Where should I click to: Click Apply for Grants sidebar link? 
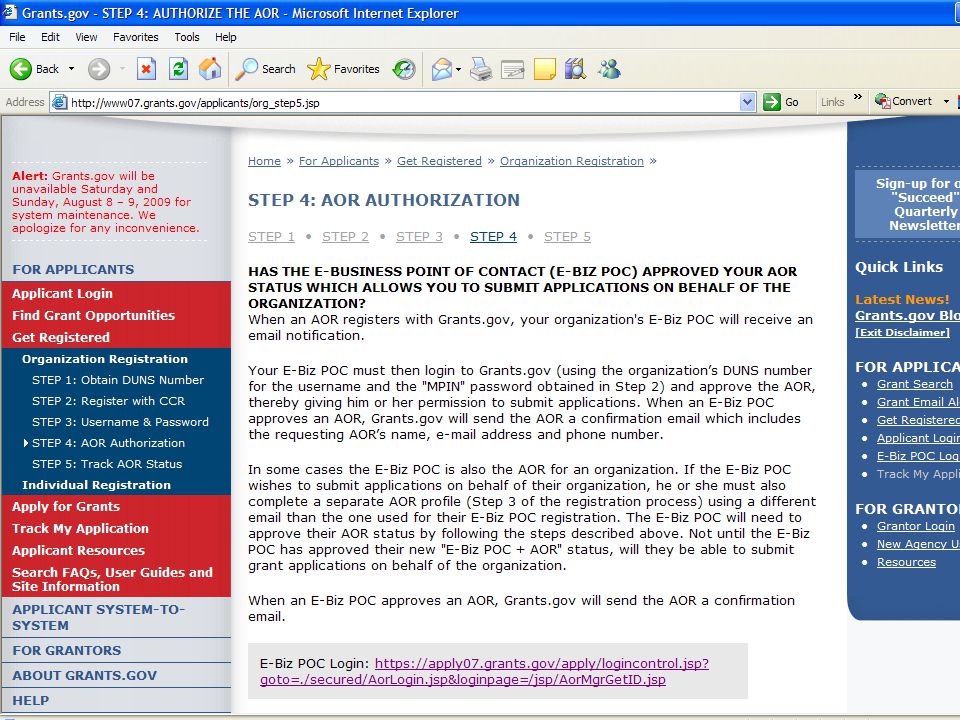[66, 506]
